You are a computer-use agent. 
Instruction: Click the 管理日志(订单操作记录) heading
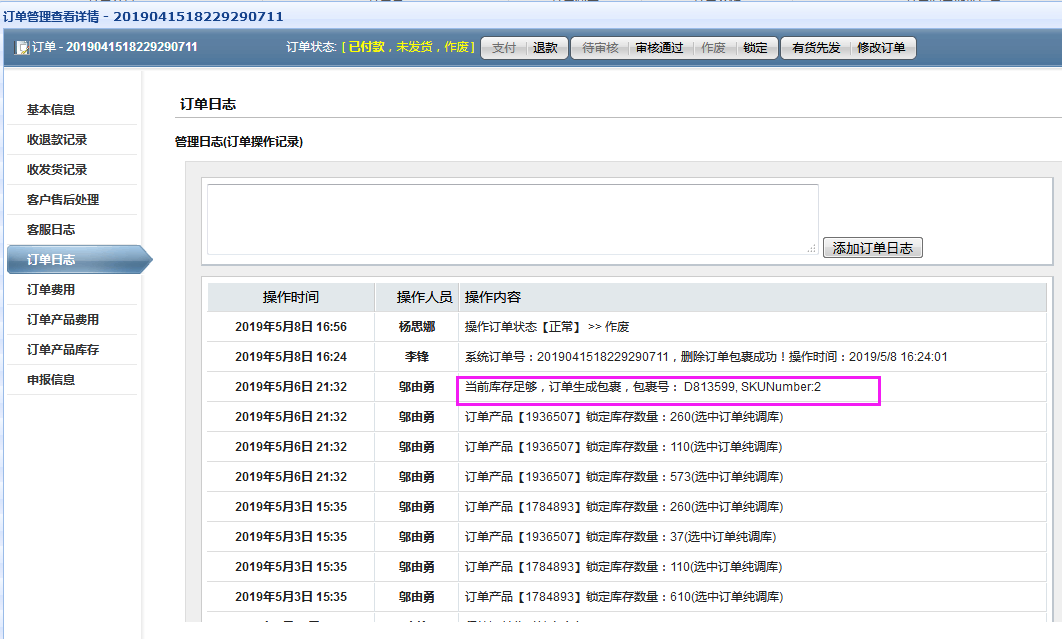(x=239, y=142)
